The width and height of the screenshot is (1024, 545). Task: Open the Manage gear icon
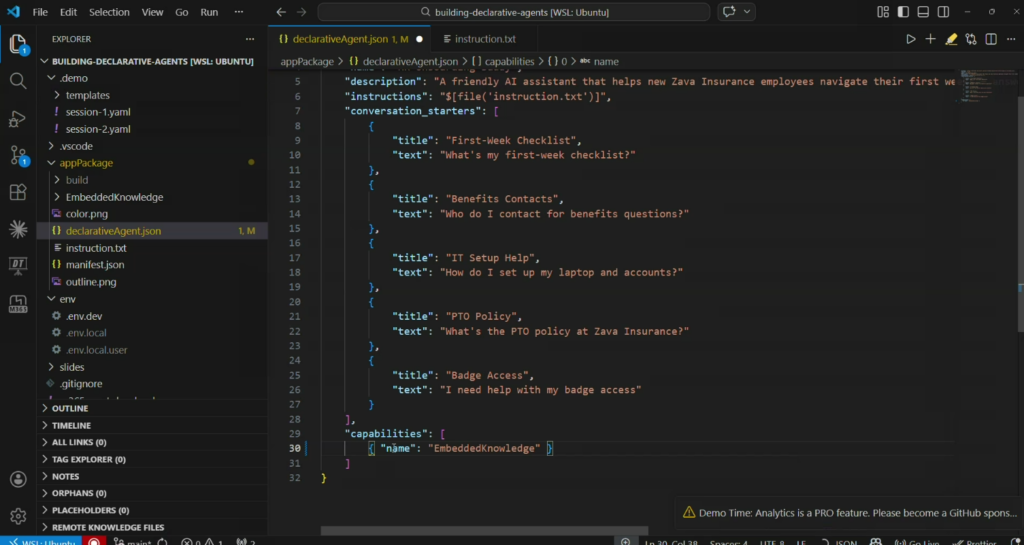18,516
